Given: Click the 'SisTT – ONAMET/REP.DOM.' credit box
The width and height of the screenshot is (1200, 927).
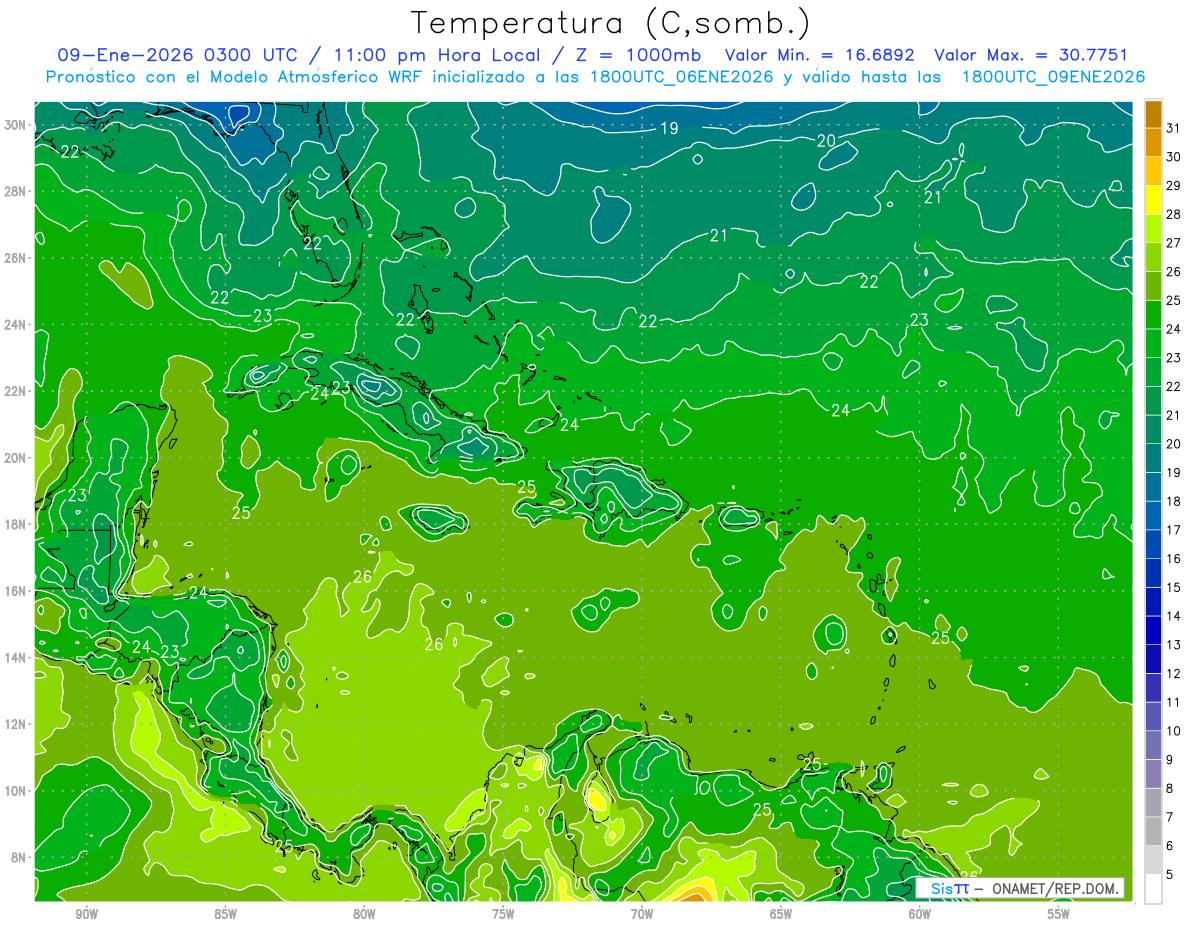Looking at the screenshot, I should click(x=1020, y=888).
